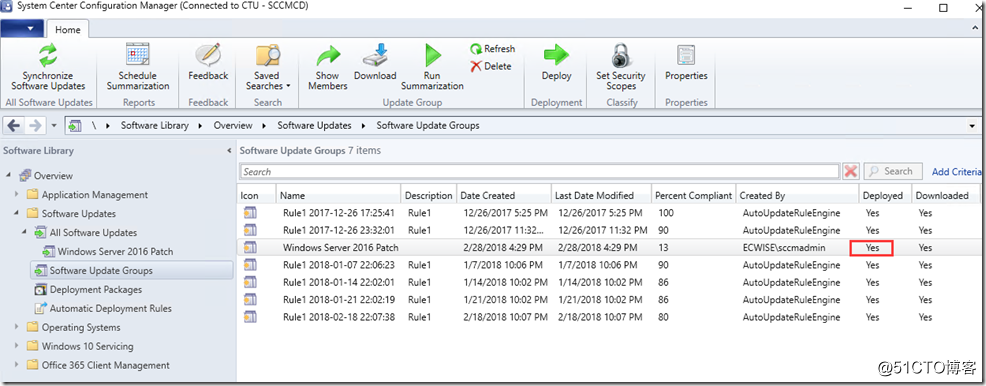The image size is (986, 386).
Task: Open address bar dropdown at right end
Action: 973,126
